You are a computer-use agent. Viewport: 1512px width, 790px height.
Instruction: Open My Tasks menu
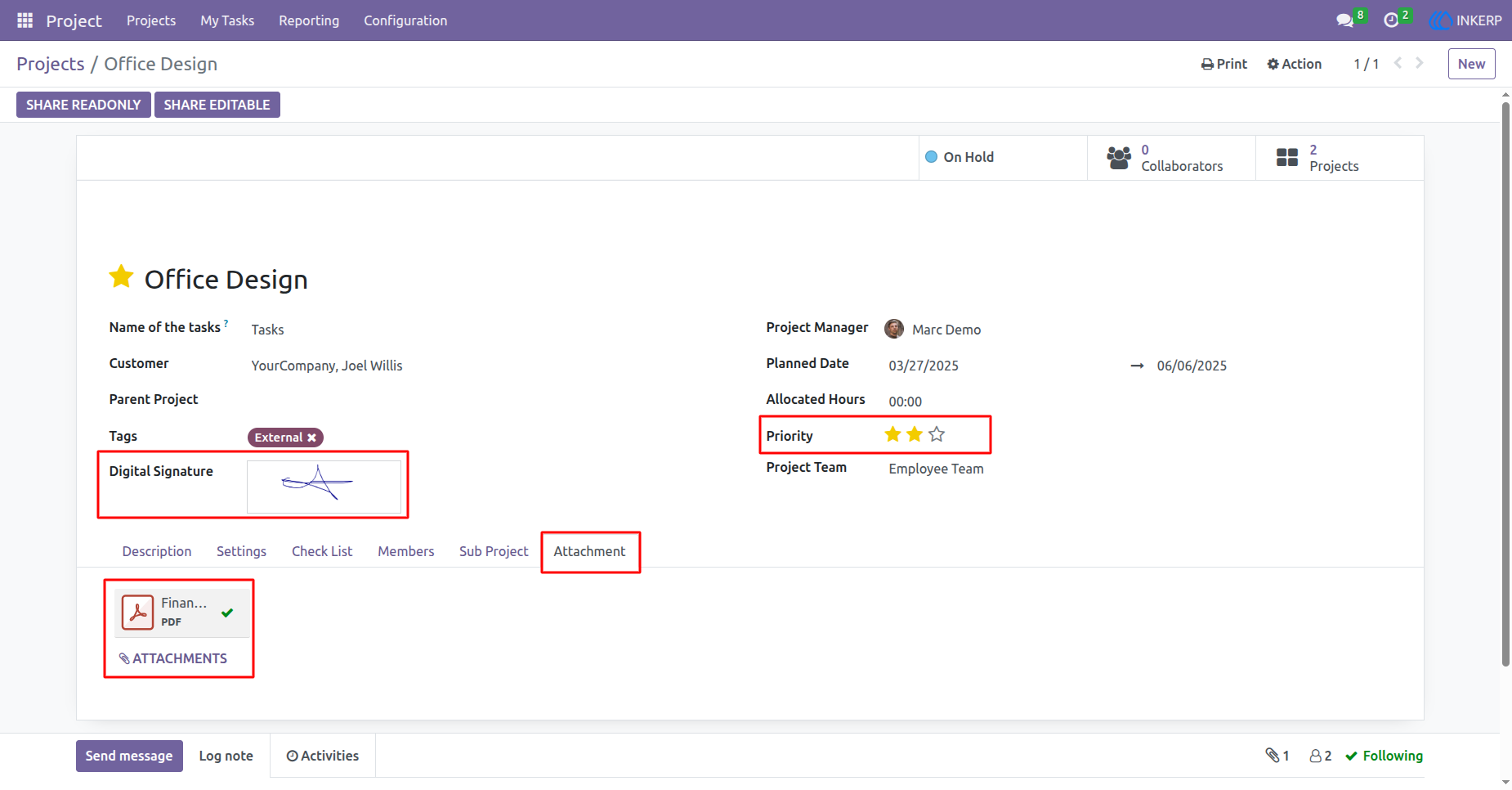click(x=227, y=20)
